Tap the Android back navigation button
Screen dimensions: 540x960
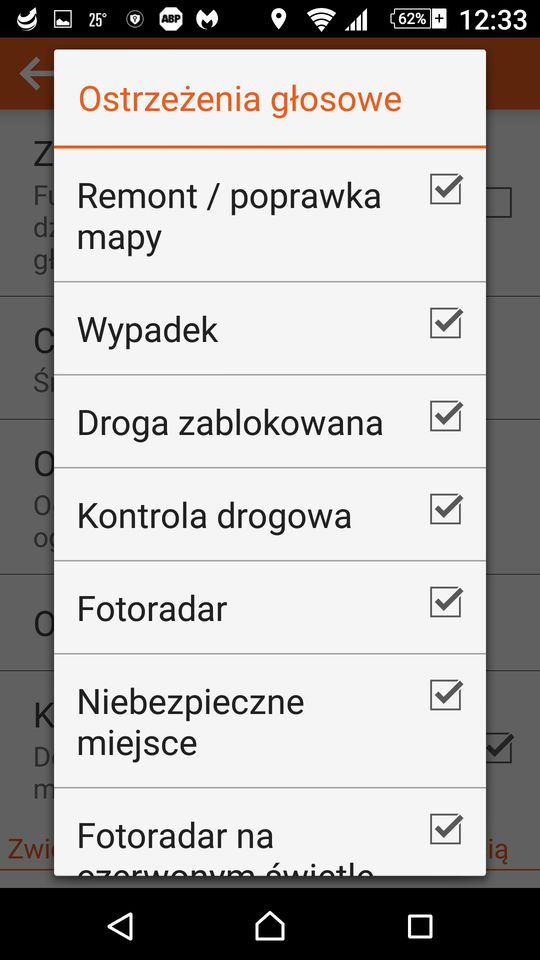121,925
